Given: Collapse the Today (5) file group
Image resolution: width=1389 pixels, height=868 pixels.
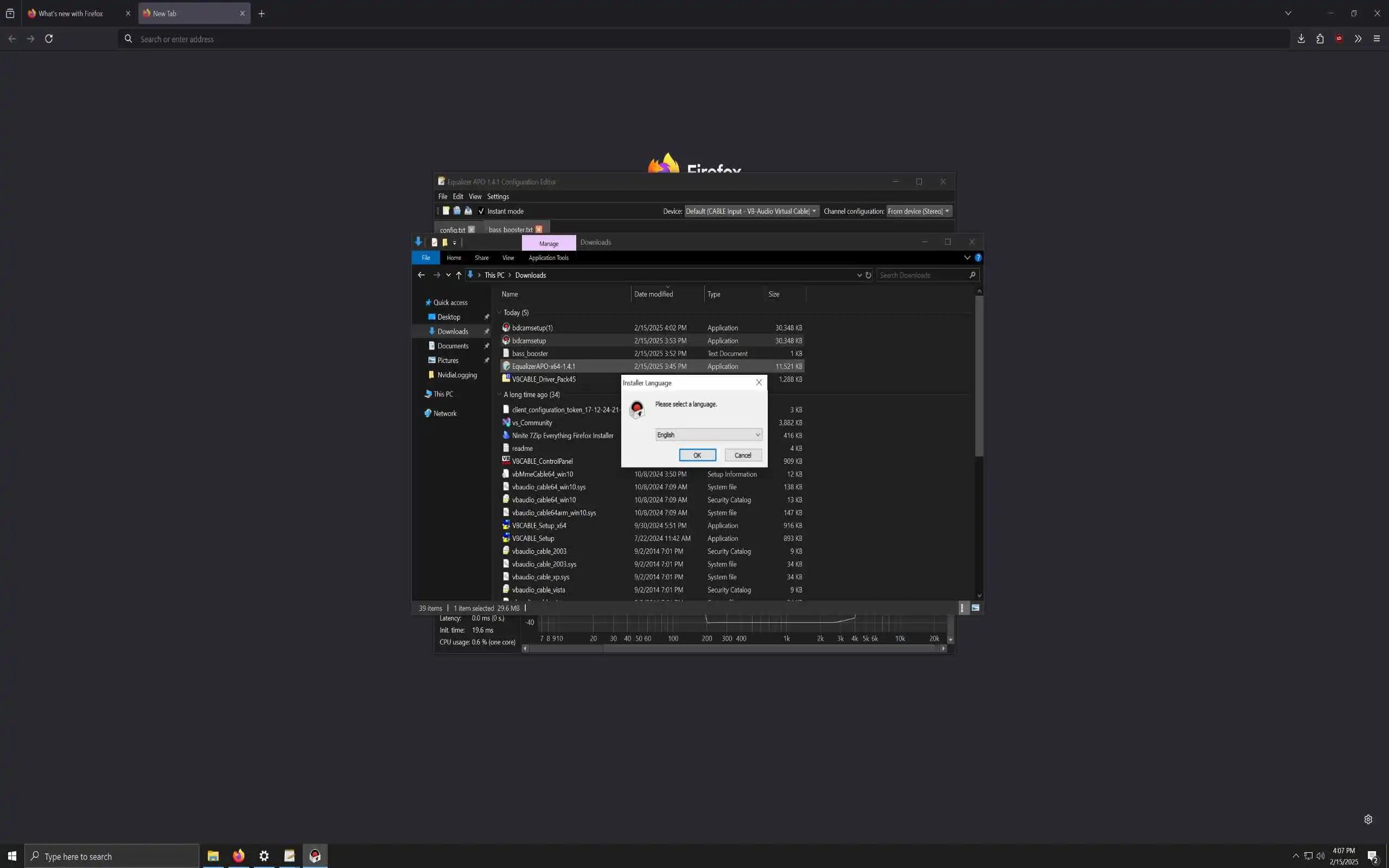Looking at the screenshot, I should (499, 313).
